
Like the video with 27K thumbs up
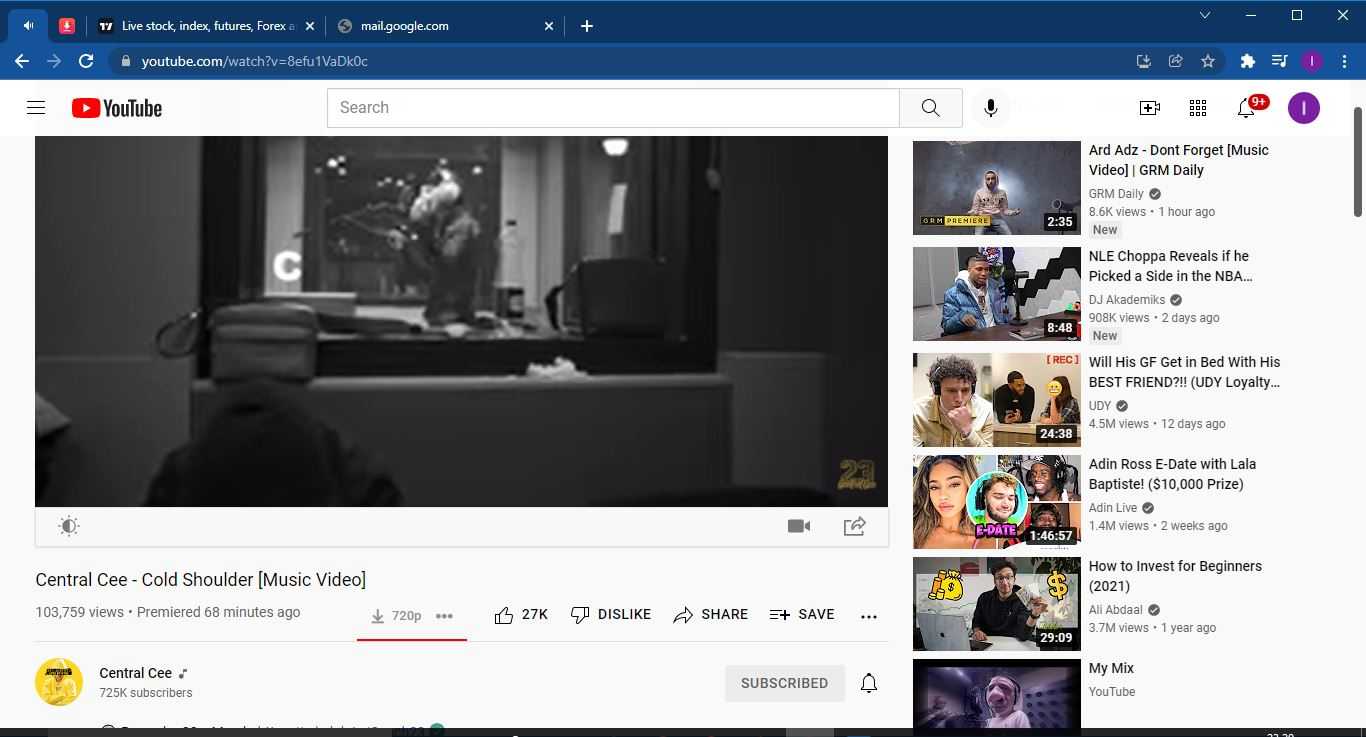click(521, 615)
